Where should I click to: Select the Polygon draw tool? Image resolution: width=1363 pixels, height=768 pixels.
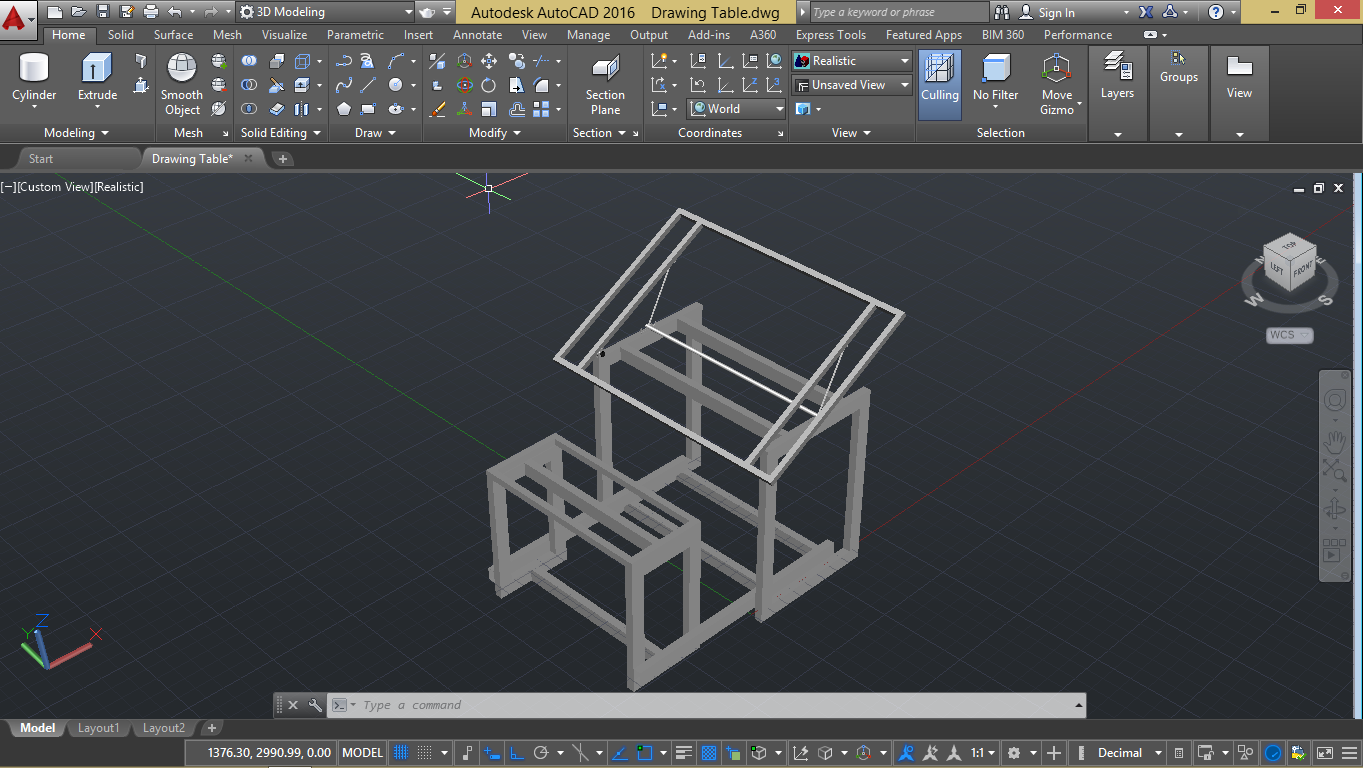pos(344,109)
